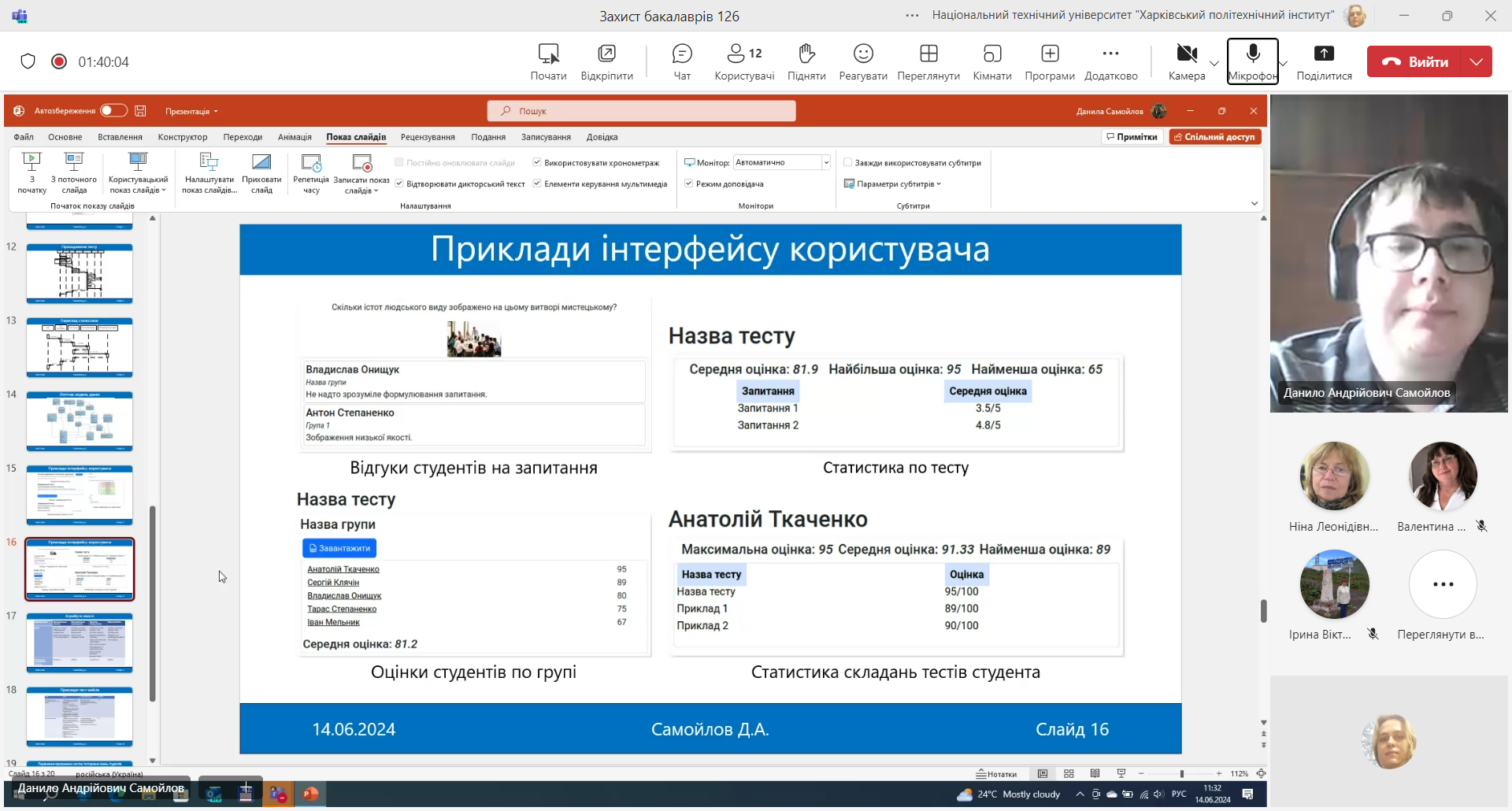Toggle the Автозбереження switch
Image resolution: width=1512 pixels, height=811 pixels.
[x=113, y=111]
